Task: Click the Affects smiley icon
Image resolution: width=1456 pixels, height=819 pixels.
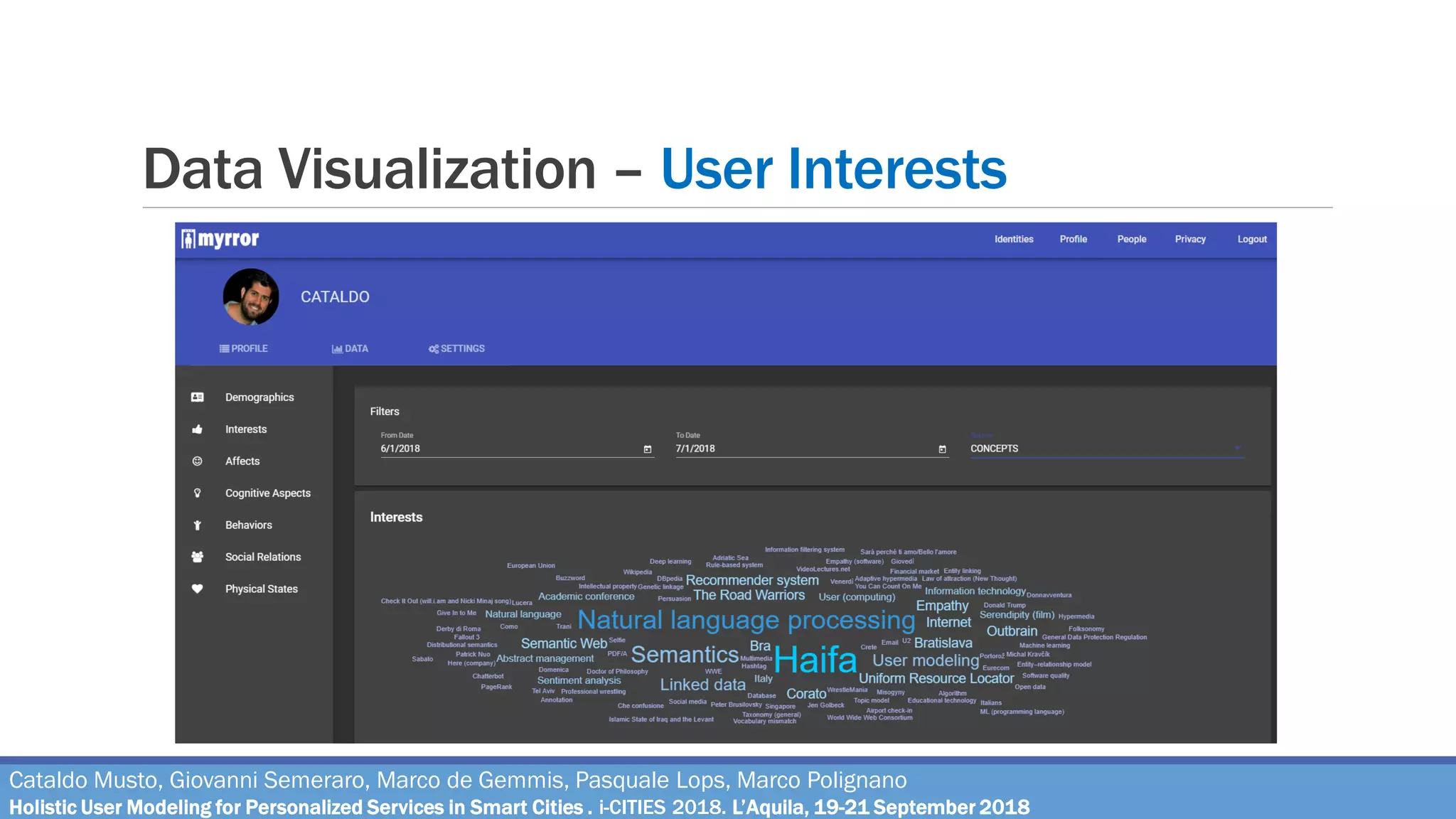Action: (198, 461)
